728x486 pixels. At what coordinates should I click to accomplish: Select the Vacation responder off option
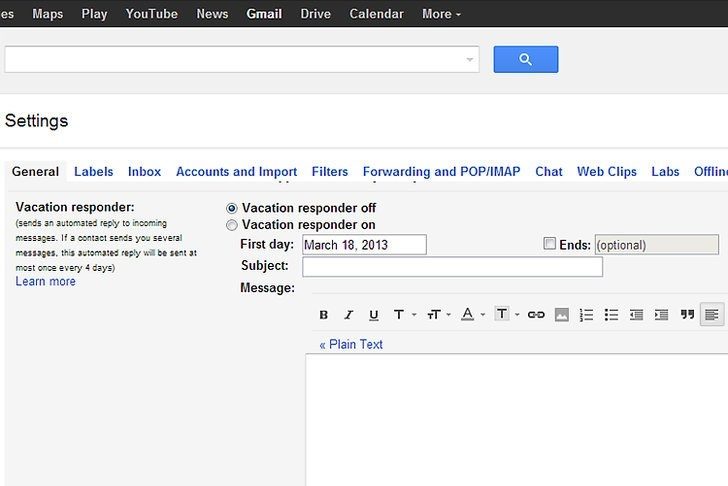(232, 208)
